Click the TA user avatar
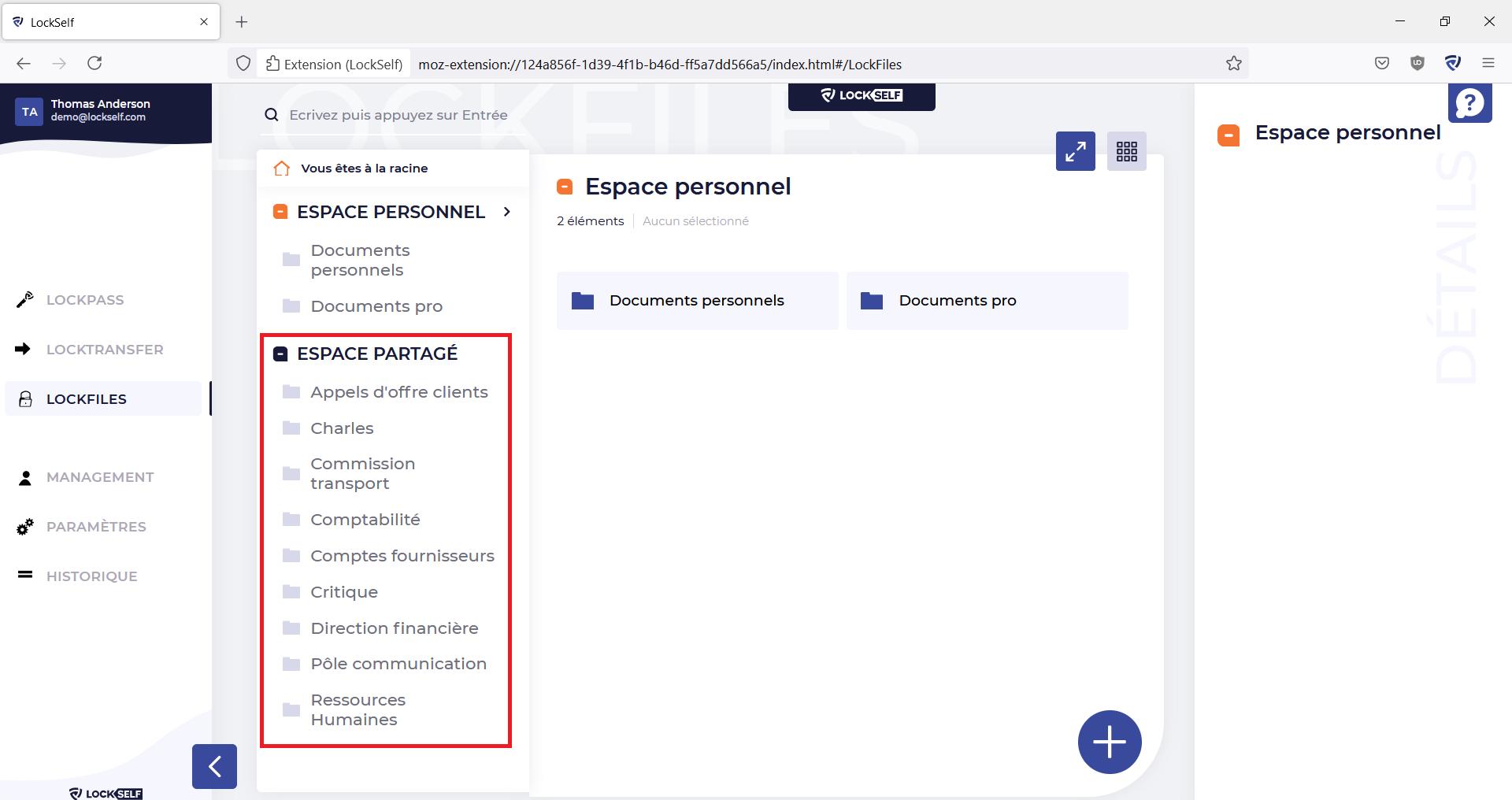The image size is (1512, 800). pos(29,112)
